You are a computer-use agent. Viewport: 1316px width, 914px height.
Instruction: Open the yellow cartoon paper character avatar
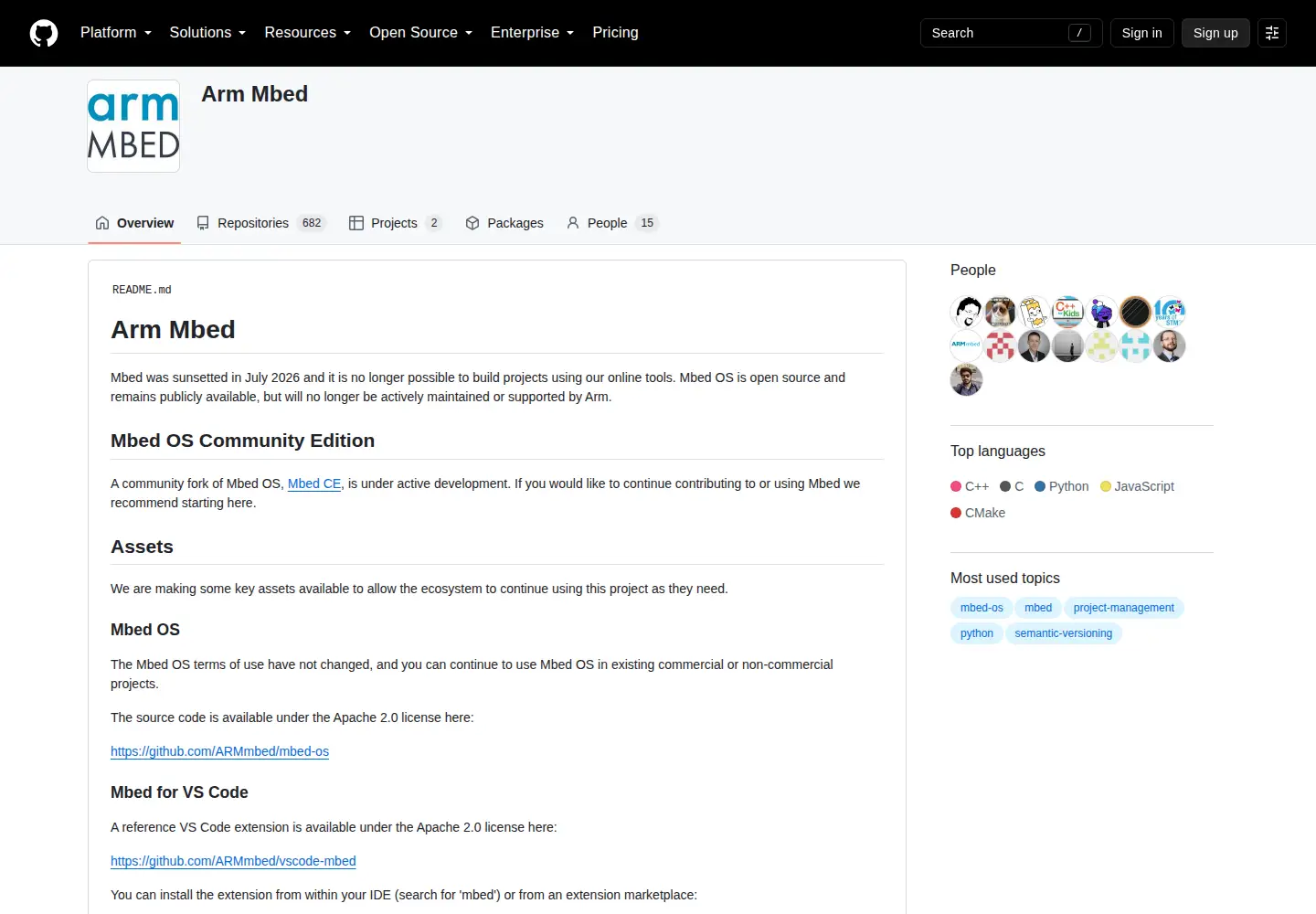[1034, 312]
